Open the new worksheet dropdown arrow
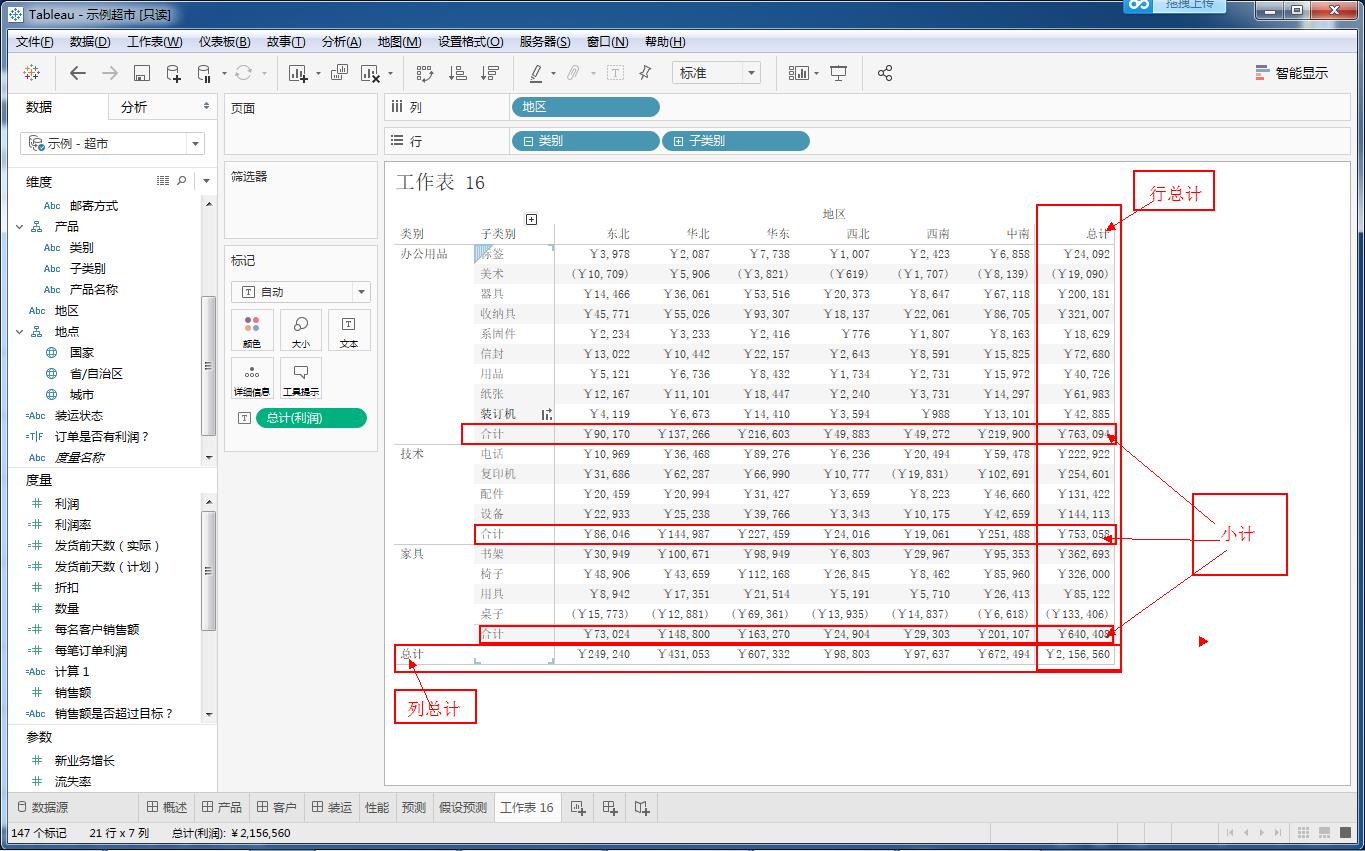 click(x=318, y=73)
